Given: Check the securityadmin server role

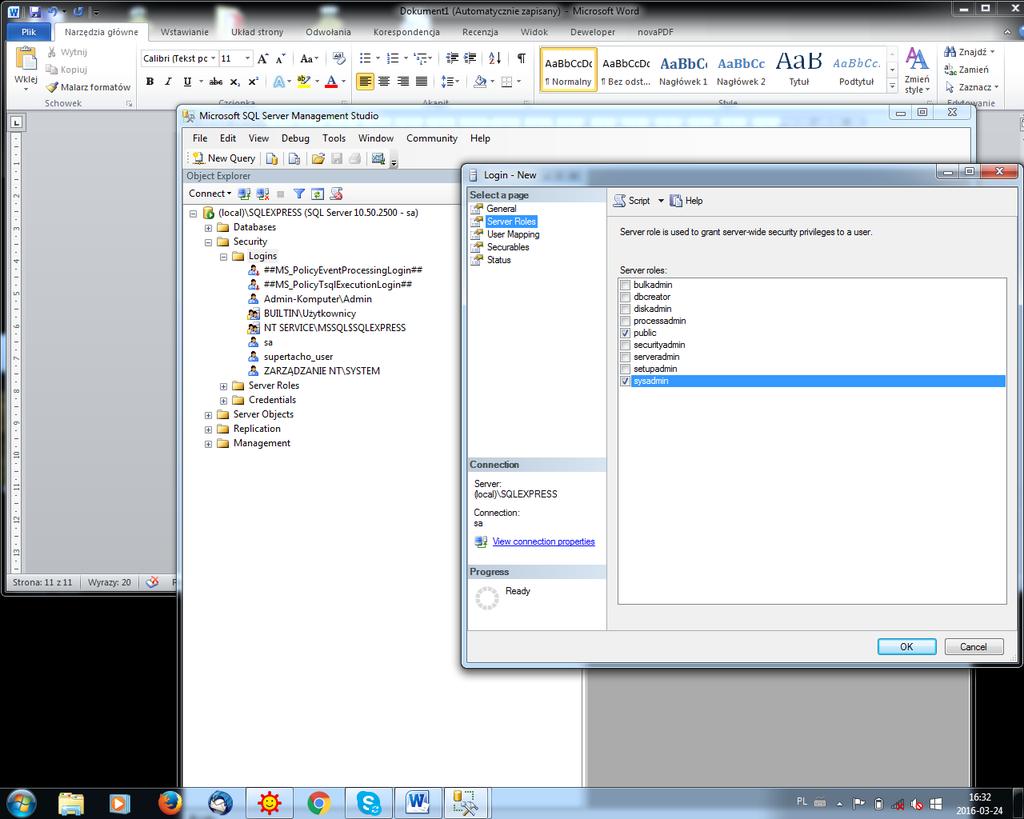Looking at the screenshot, I should 626,345.
